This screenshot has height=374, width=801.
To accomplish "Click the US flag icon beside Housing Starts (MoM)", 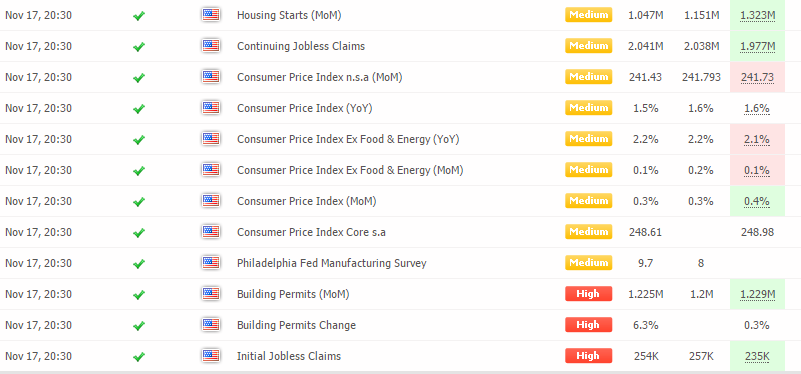I will pos(211,15).
